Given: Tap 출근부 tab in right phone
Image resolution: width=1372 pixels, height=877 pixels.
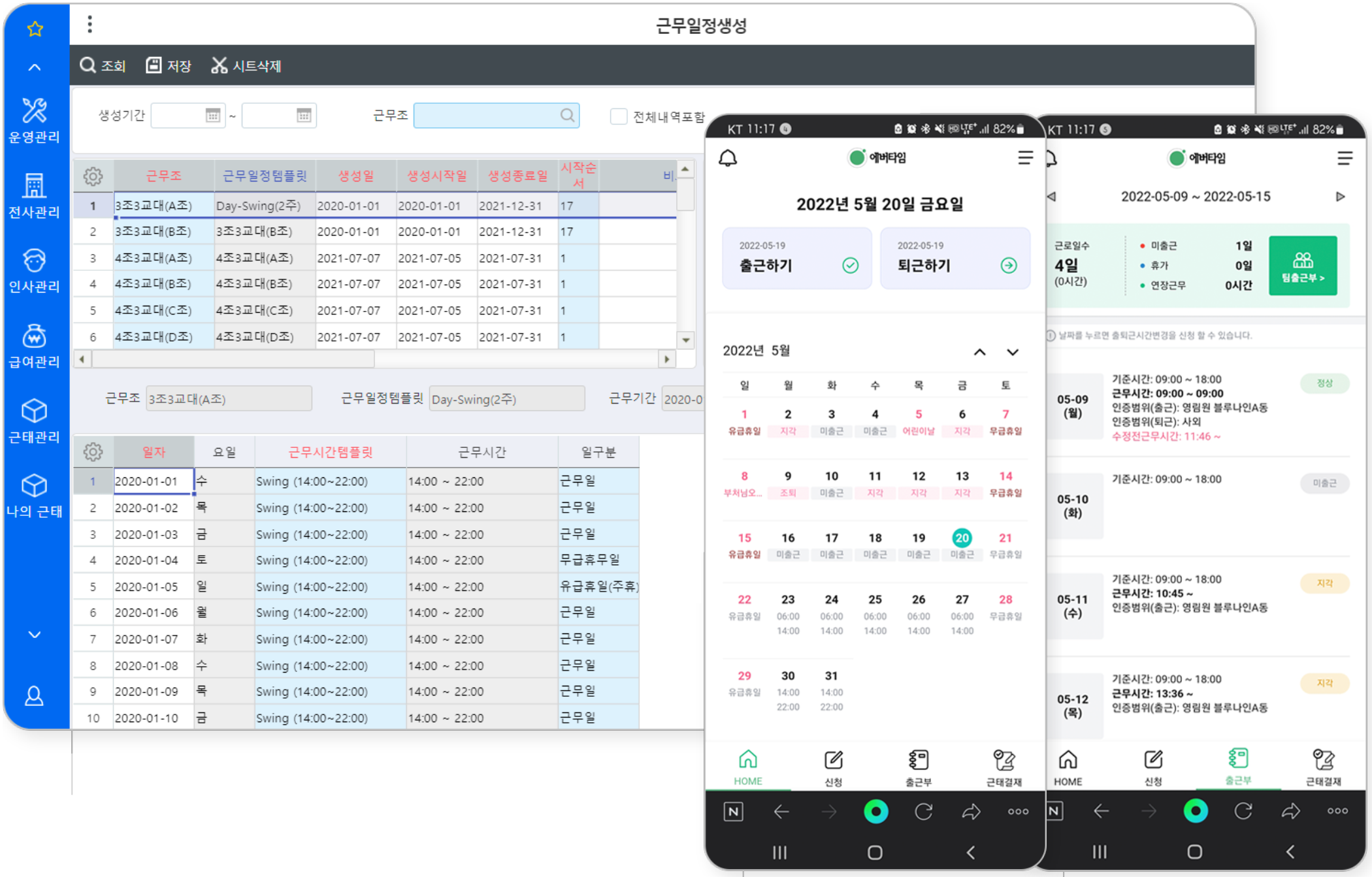Looking at the screenshot, I should pyautogui.click(x=1238, y=767).
